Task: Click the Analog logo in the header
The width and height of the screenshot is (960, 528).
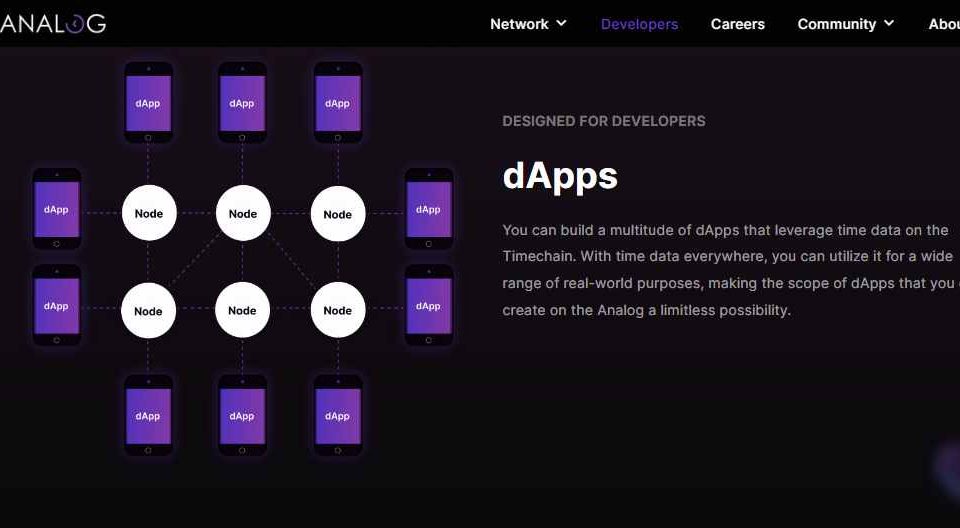Action: point(52,24)
